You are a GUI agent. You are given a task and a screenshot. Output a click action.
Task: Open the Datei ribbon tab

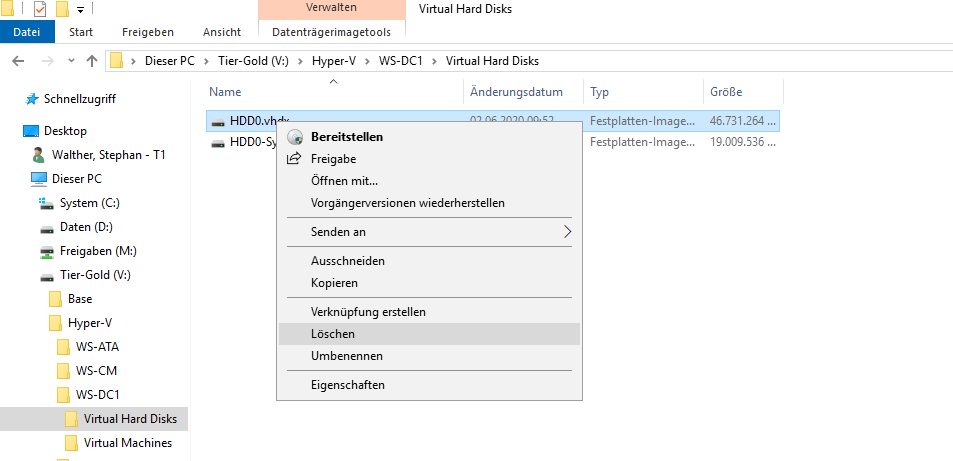(27, 32)
